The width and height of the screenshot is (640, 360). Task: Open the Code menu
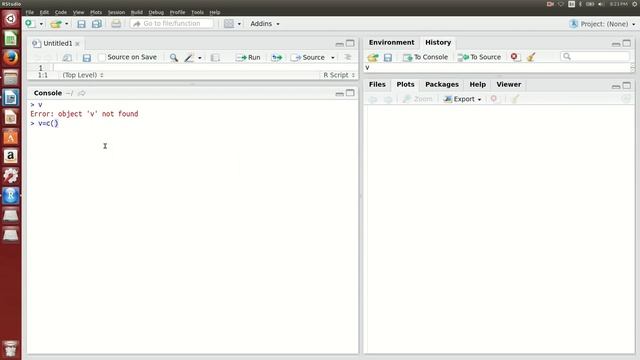tap(61, 12)
